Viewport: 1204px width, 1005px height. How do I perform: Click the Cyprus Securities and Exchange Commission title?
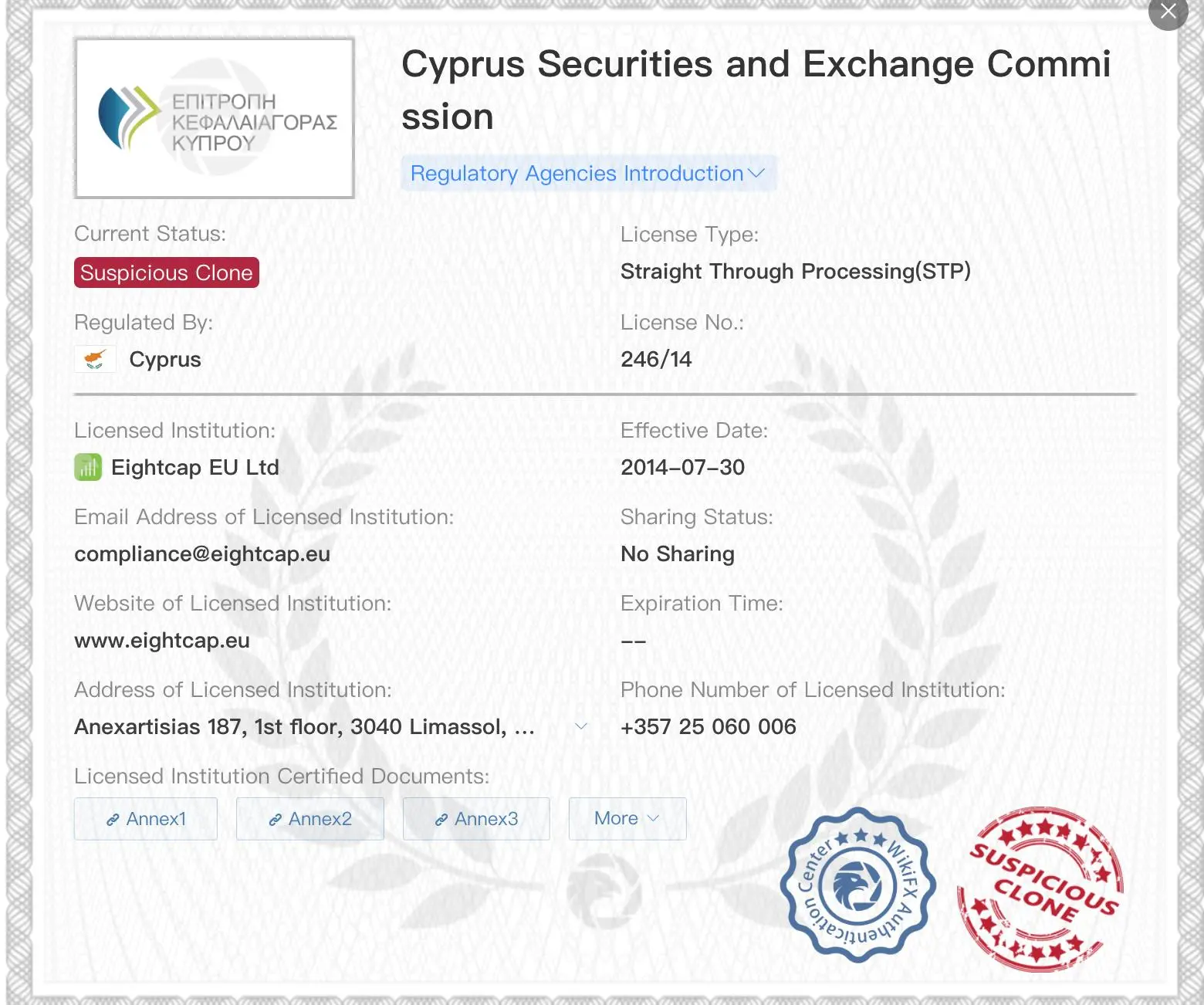pyautogui.click(x=756, y=90)
